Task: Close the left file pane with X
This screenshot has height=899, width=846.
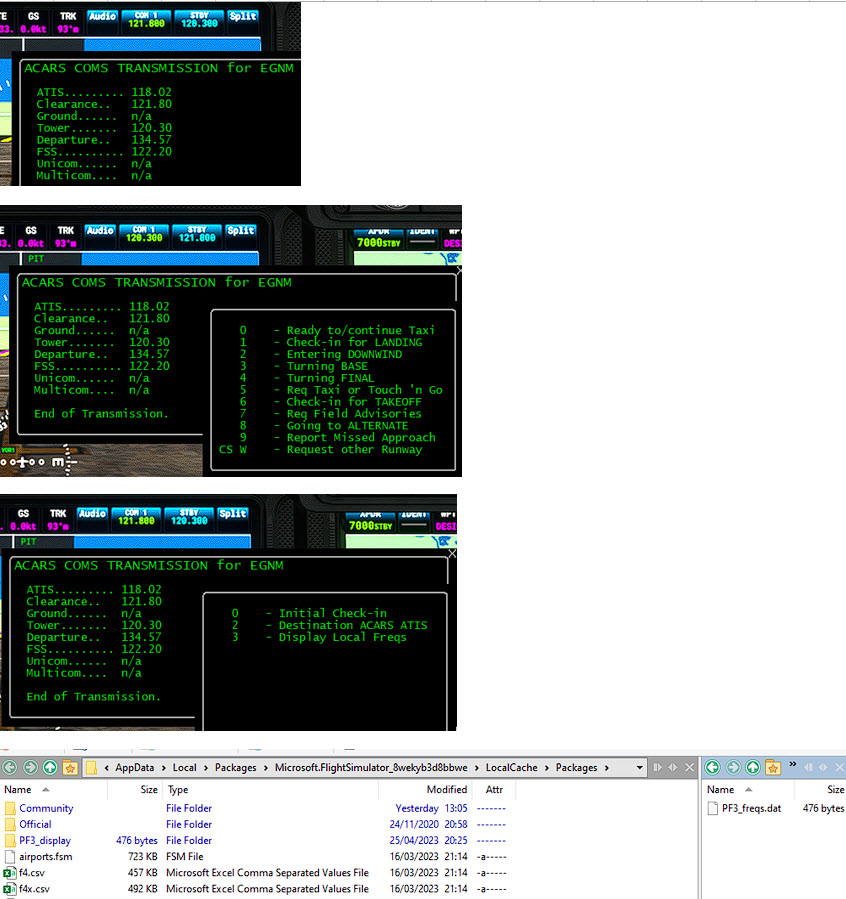Action: [x=690, y=767]
